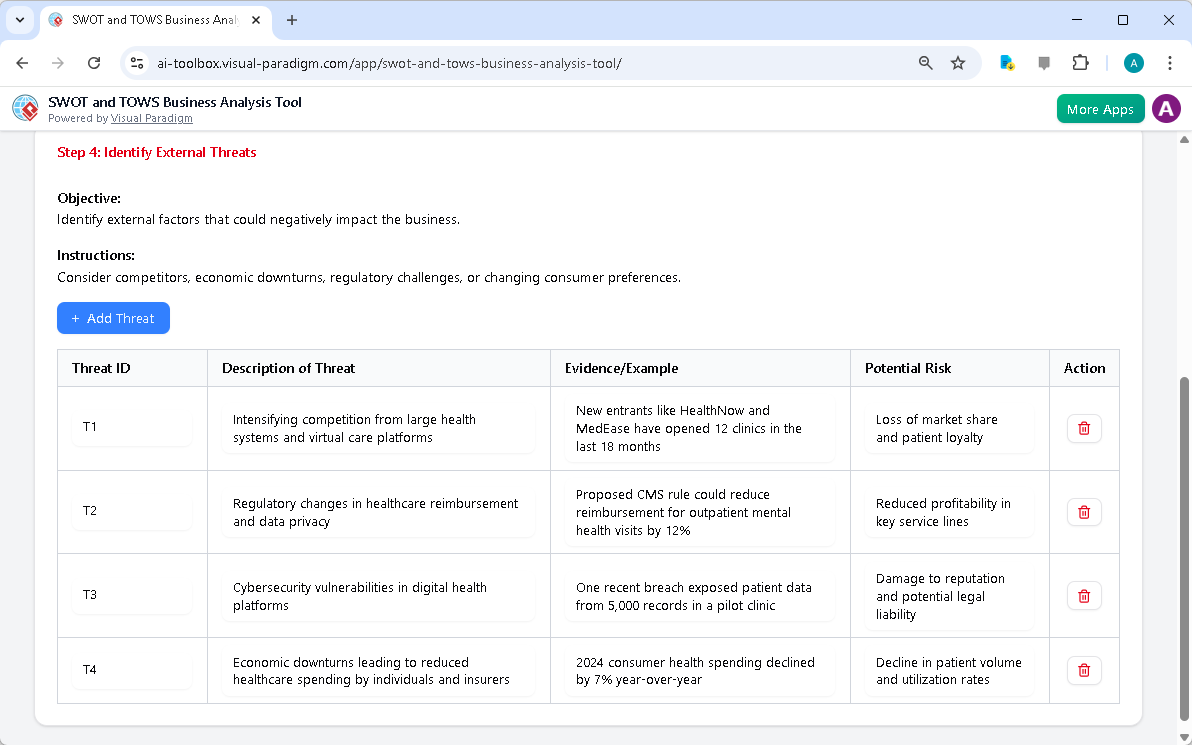Remove threat T3 via its delete icon
The width and height of the screenshot is (1192, 745).
[x=1083, y=595]
